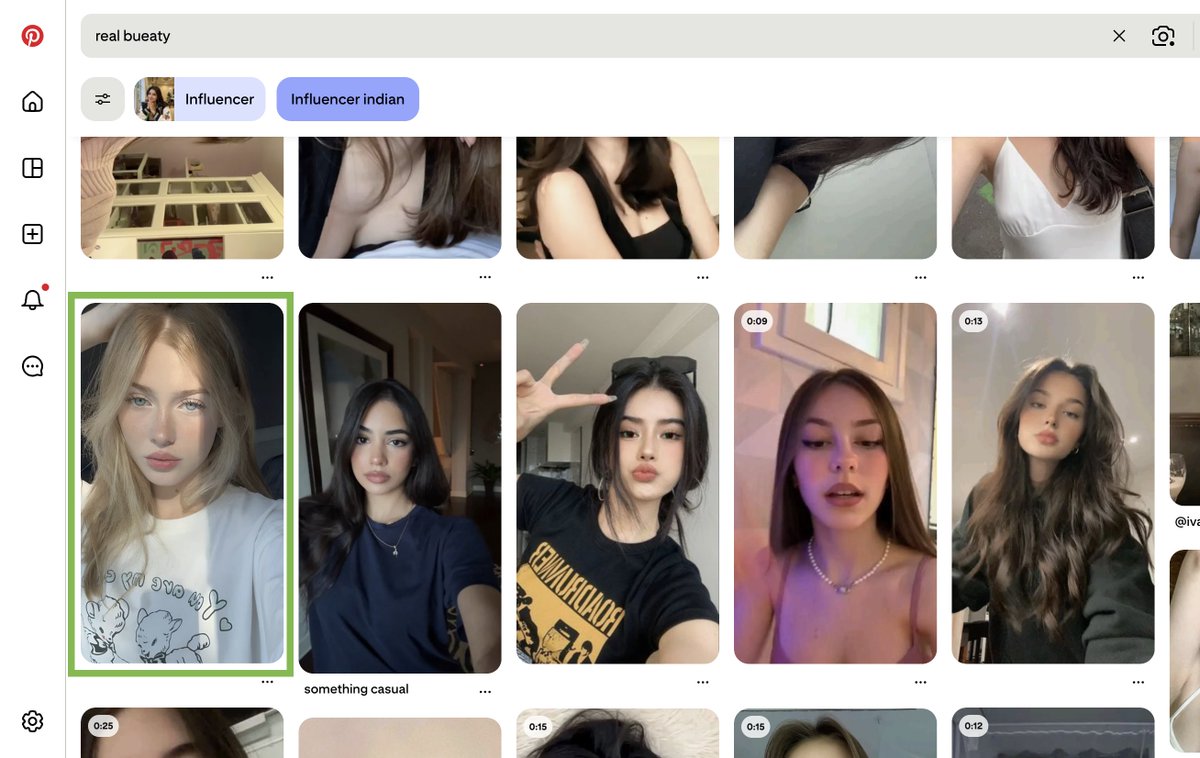Open more options beside something casual
Image resolution: width=1200 pixels, height=758 pixels.
point(485,691)
